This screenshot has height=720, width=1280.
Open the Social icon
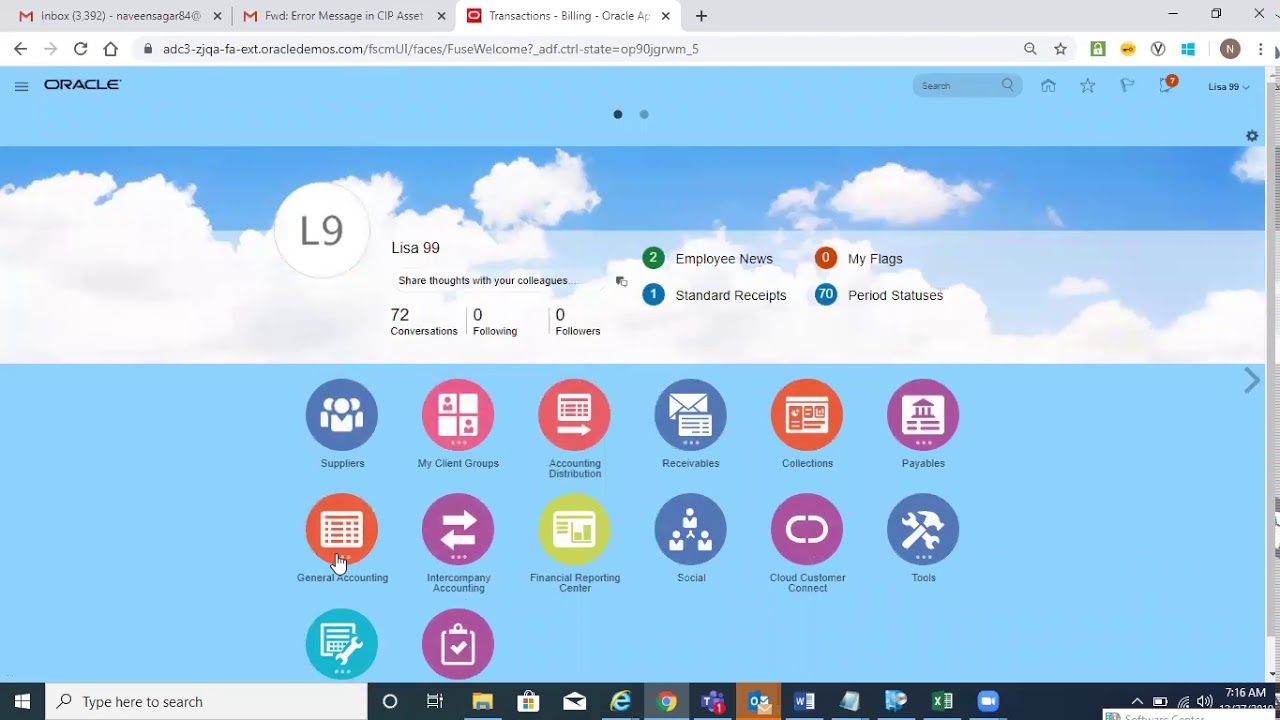(690, 529)
